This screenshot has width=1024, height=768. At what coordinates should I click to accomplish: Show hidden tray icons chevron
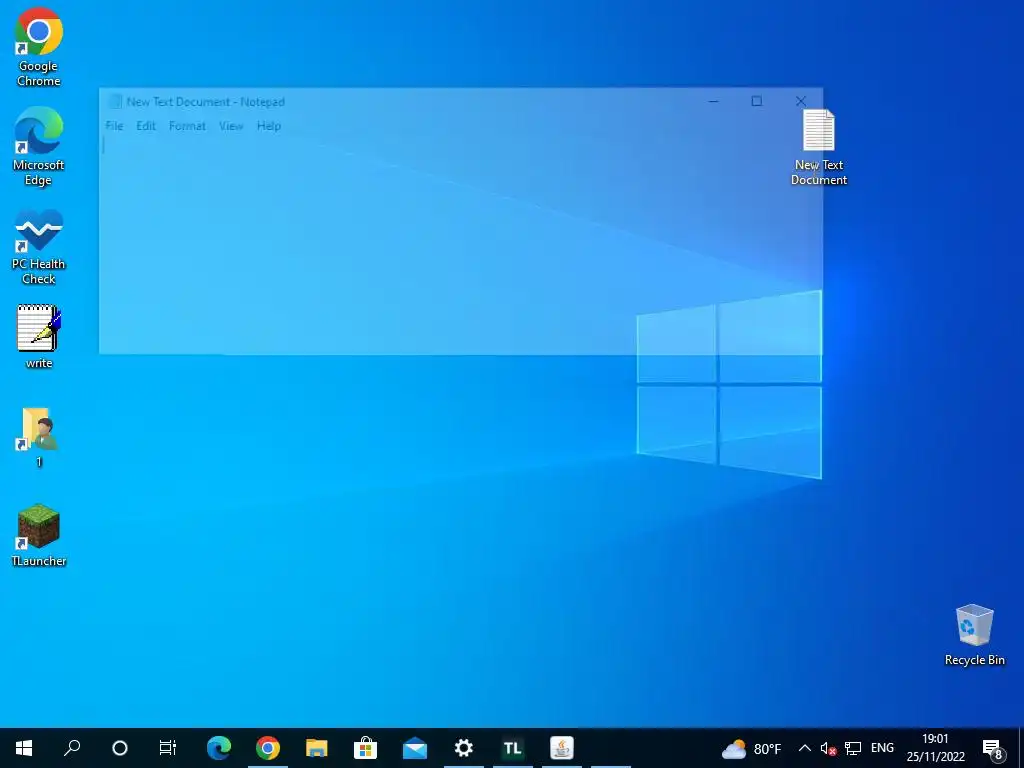(x=805, y=748)
